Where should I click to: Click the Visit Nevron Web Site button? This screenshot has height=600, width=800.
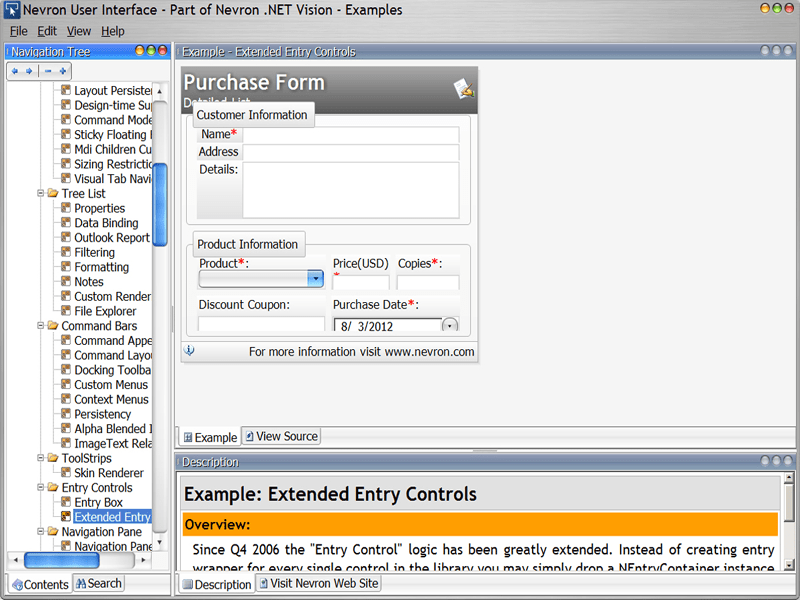[318, 583]
